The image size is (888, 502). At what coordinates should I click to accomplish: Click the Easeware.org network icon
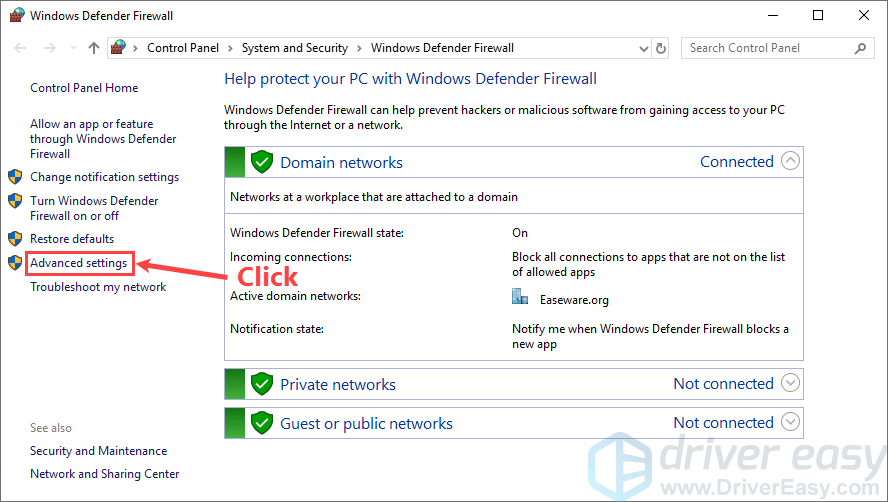click(520, 297)
